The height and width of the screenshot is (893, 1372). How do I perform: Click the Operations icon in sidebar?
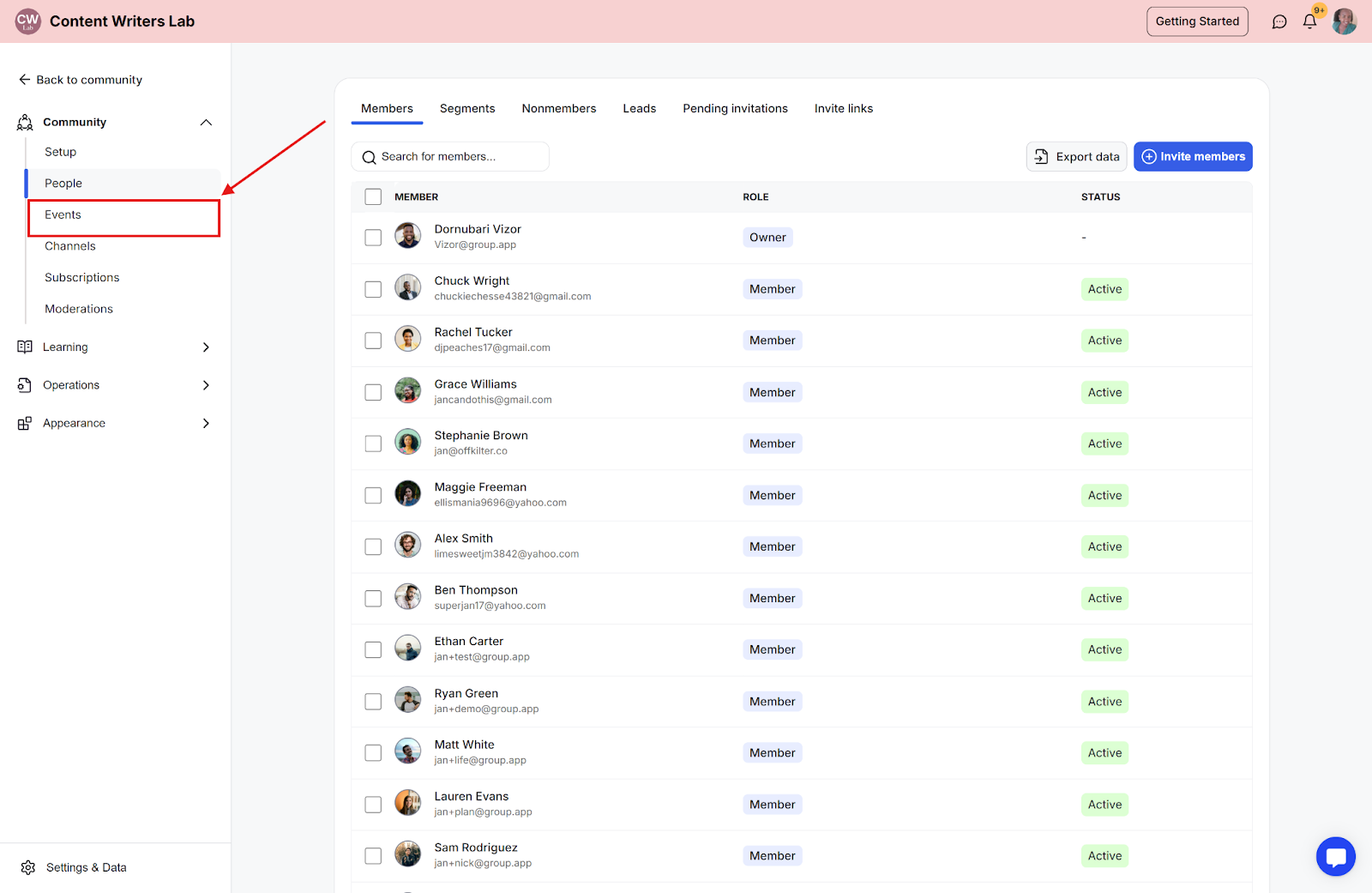(x=25, y=385)
